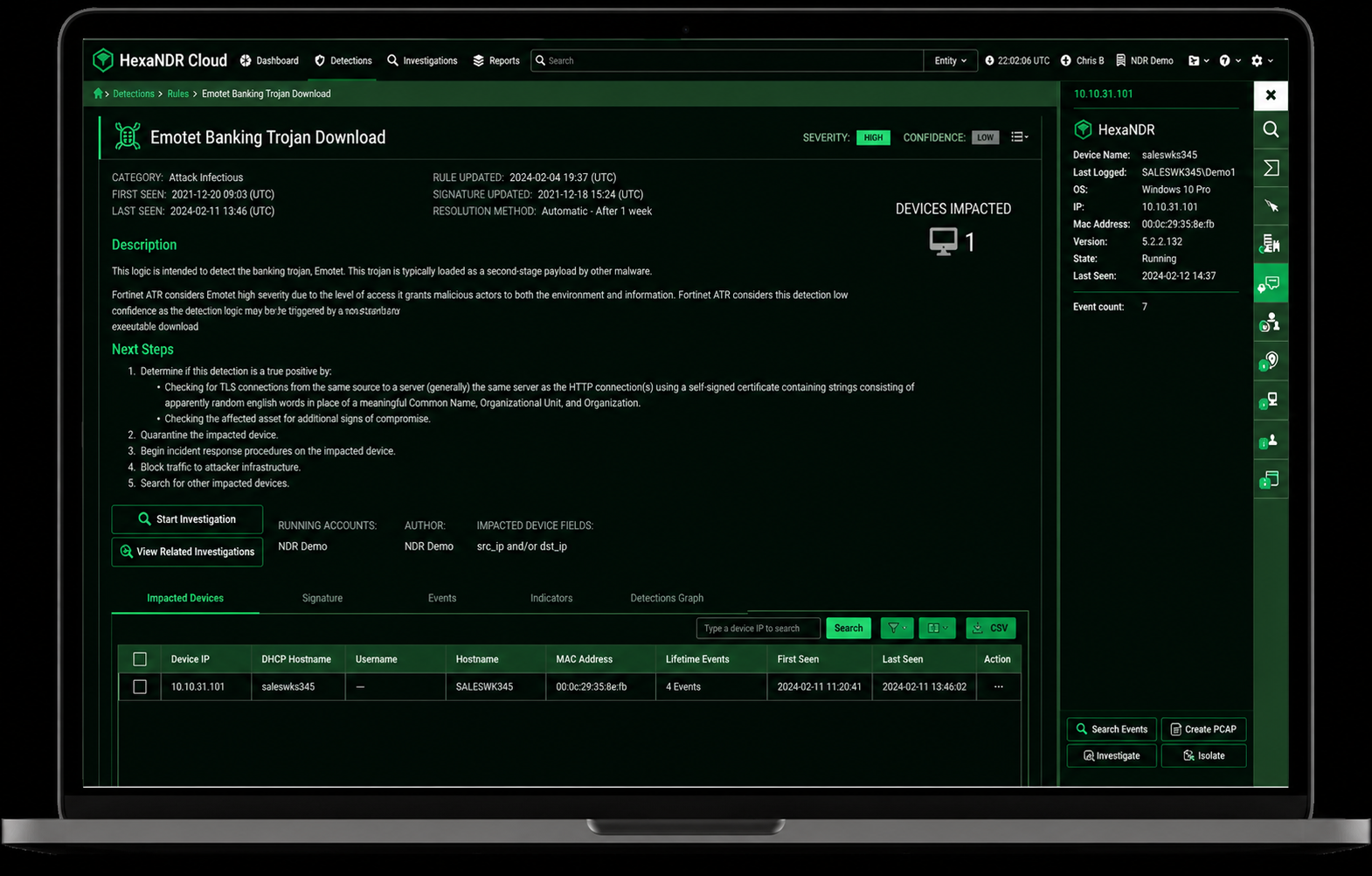Click the HexaNDR logo in side panel
The width and height of the screenshot is (1372, 876).
(1114, 129)
